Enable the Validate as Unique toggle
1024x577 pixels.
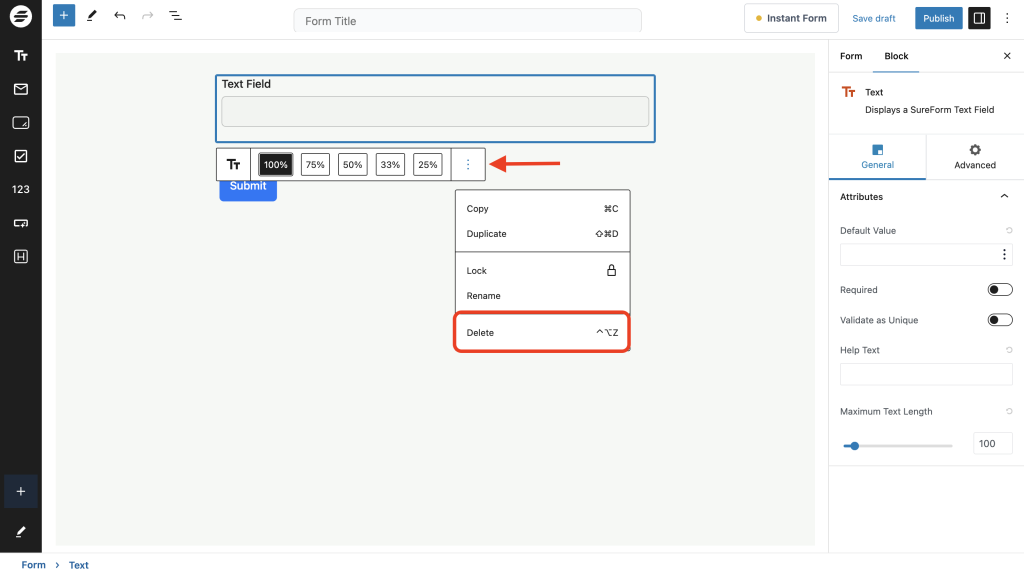tap(999, 319)
